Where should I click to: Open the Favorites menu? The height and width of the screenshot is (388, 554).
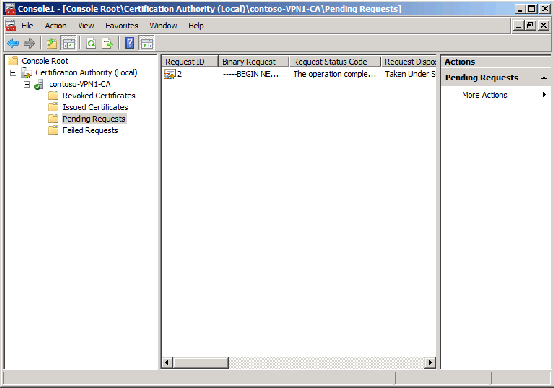tap(122, 25)
